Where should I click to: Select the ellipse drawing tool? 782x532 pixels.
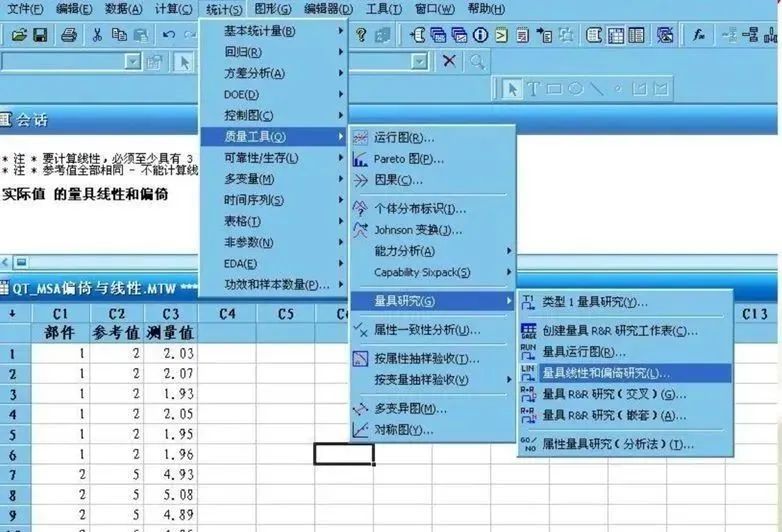pyautogui.click(x=575, y=89)
